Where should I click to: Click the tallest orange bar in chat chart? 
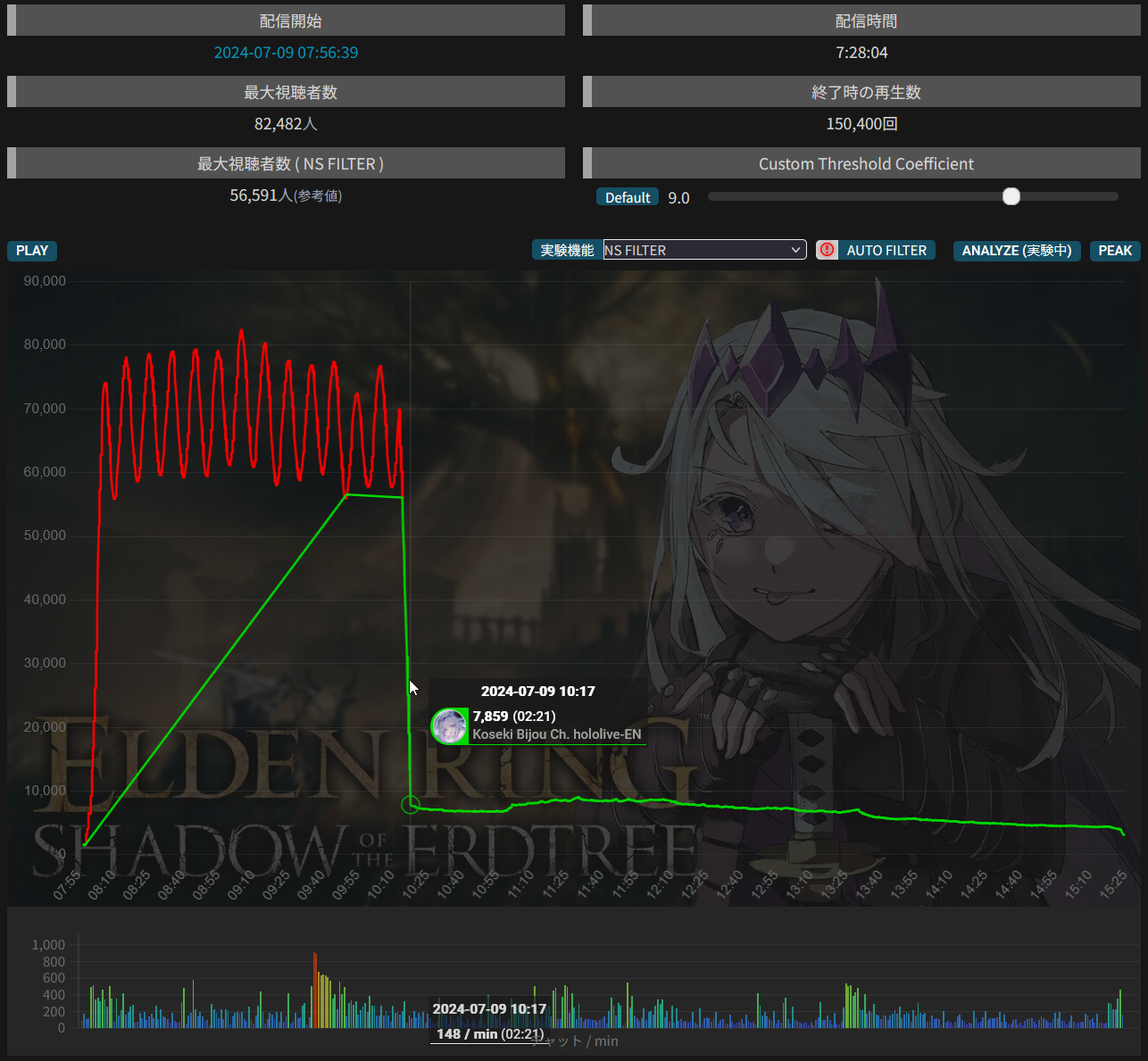315,991
